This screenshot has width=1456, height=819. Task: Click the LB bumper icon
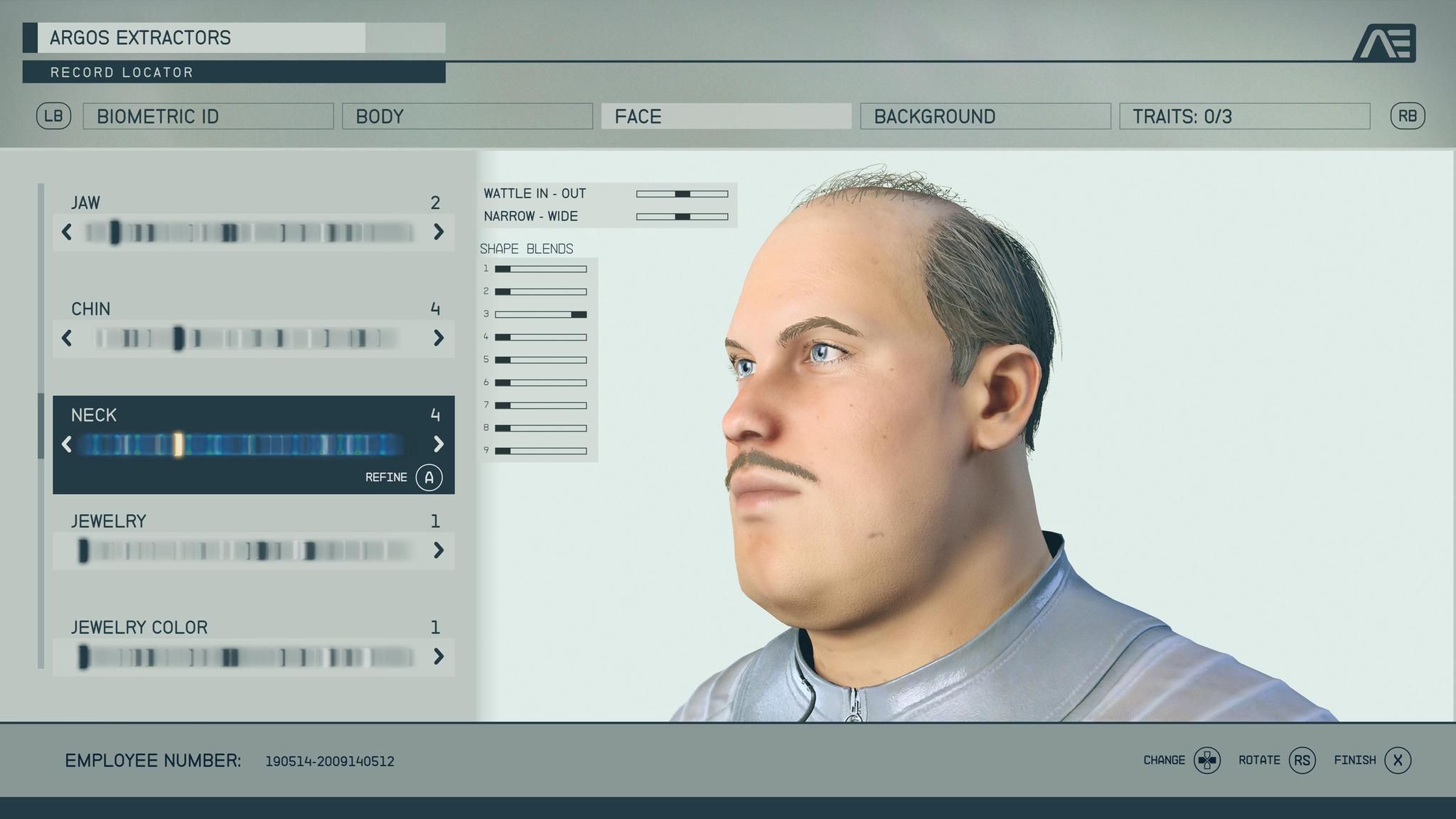point(54,116)
